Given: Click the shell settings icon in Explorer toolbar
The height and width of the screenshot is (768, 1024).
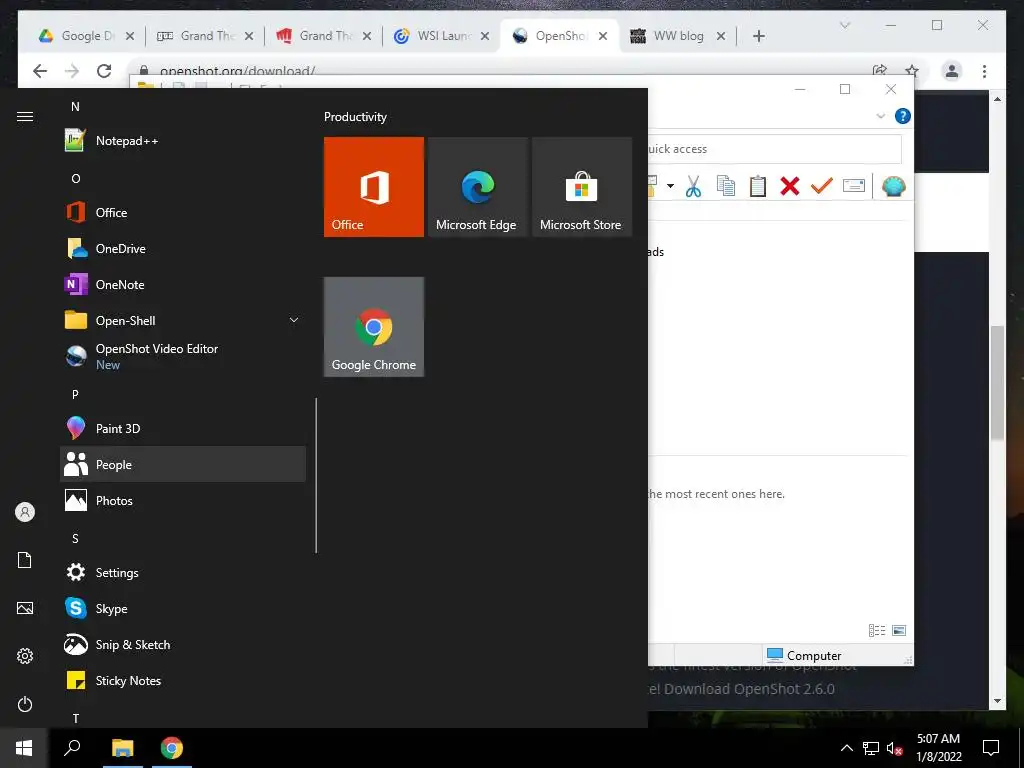Looking at the screenshot, I should (x=893, y=186).
